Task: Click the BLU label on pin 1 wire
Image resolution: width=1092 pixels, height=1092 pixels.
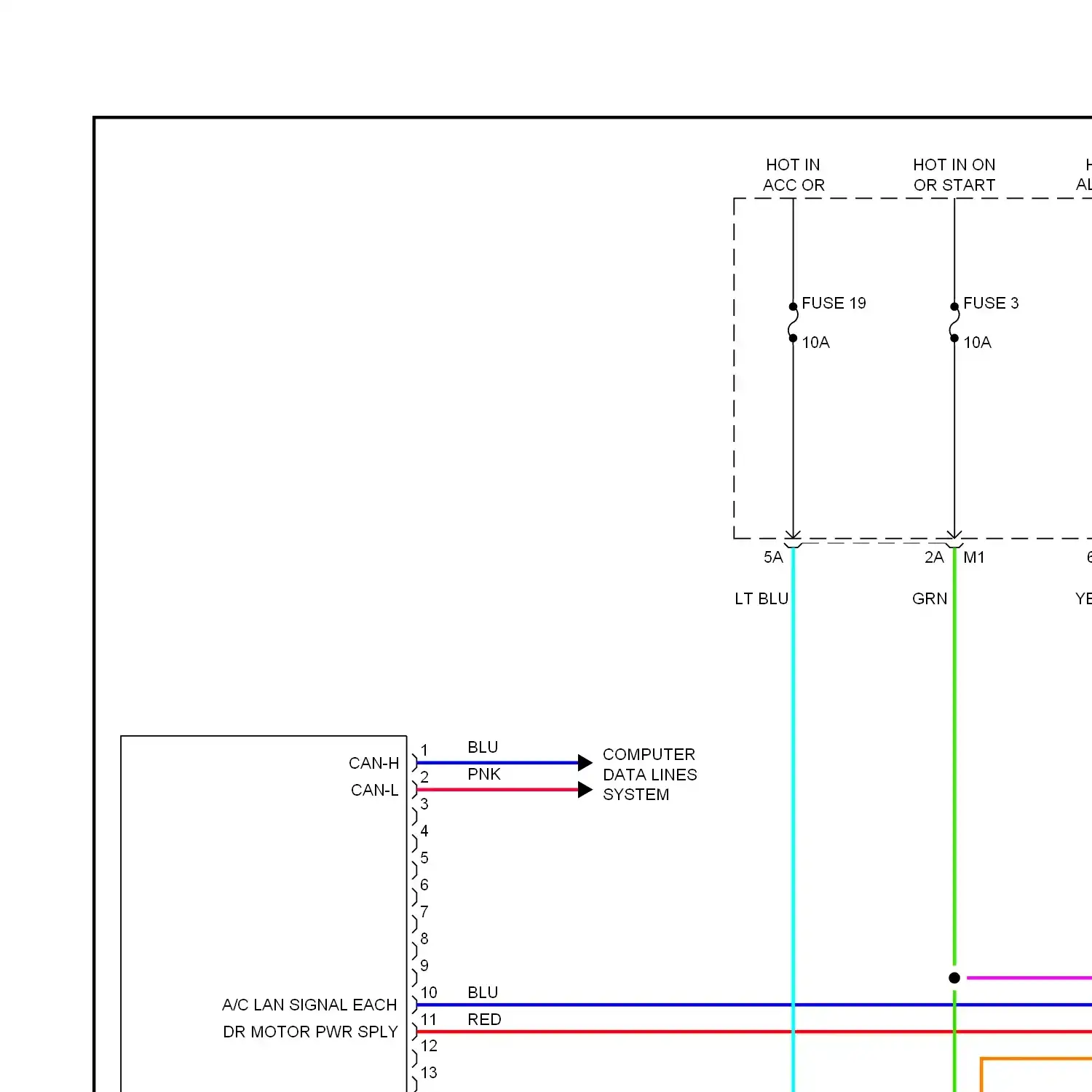Action: coord(483,747)
